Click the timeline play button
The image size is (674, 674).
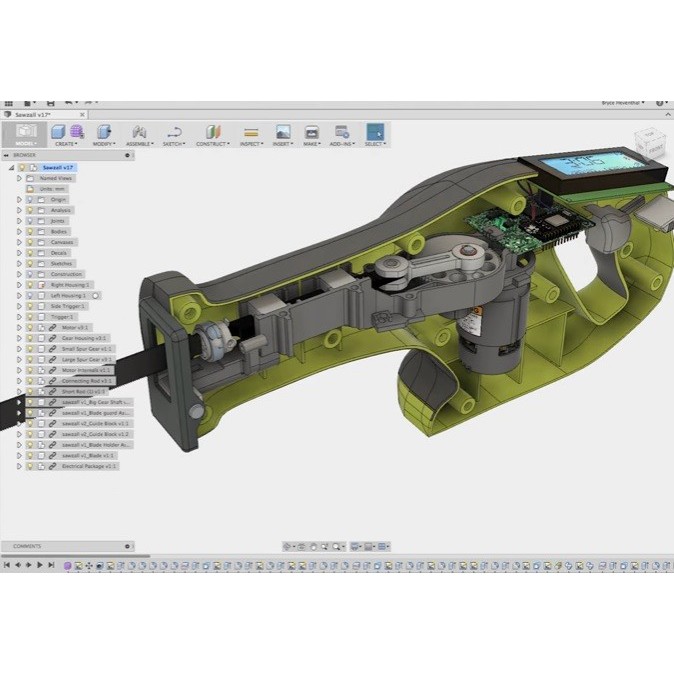(x=39, y=565)
